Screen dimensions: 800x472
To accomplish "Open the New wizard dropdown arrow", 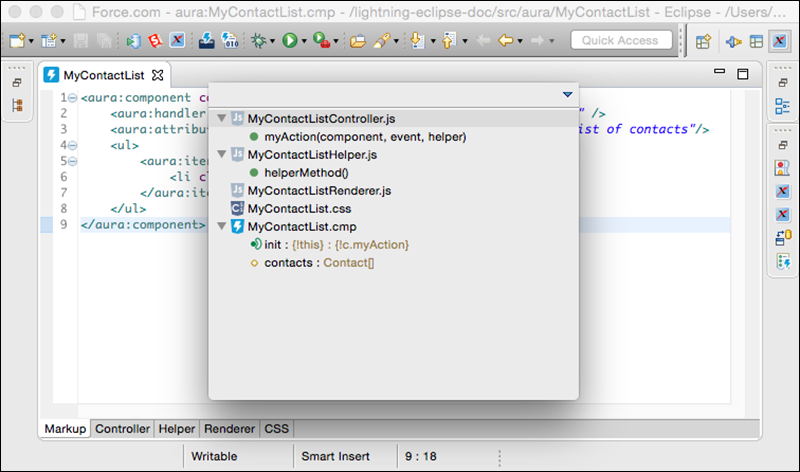I will click(x=31, y=41).
